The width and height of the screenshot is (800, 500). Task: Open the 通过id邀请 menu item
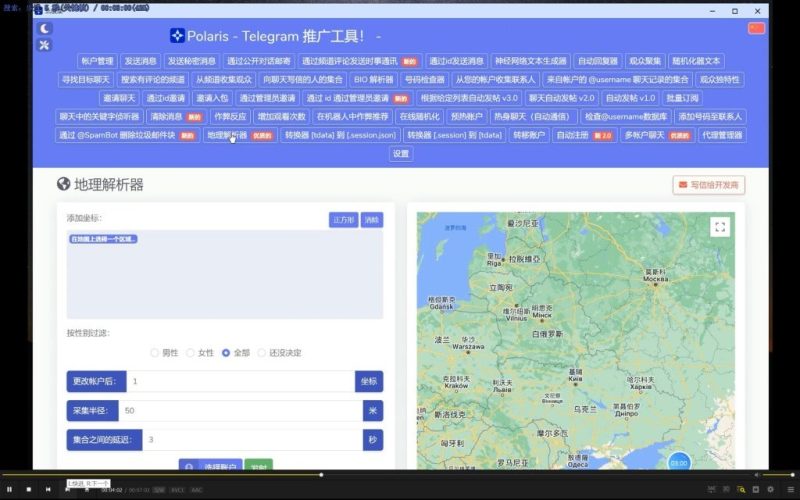pos(166,98)
